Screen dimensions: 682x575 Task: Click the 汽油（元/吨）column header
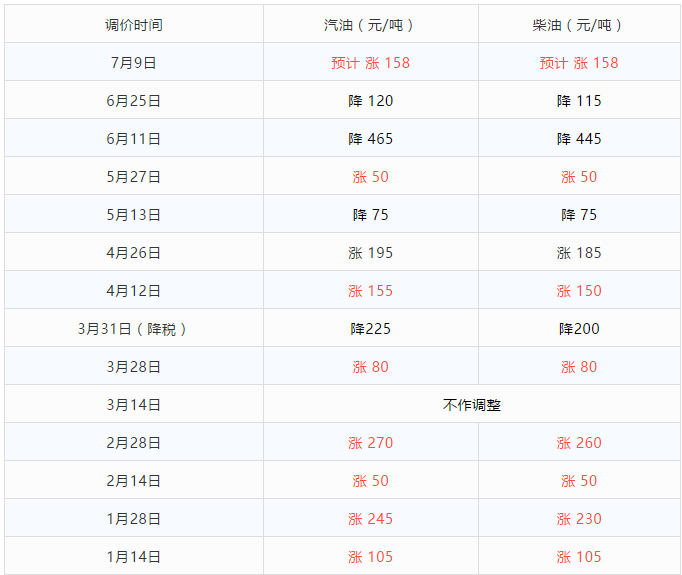(x=370, y=25)
